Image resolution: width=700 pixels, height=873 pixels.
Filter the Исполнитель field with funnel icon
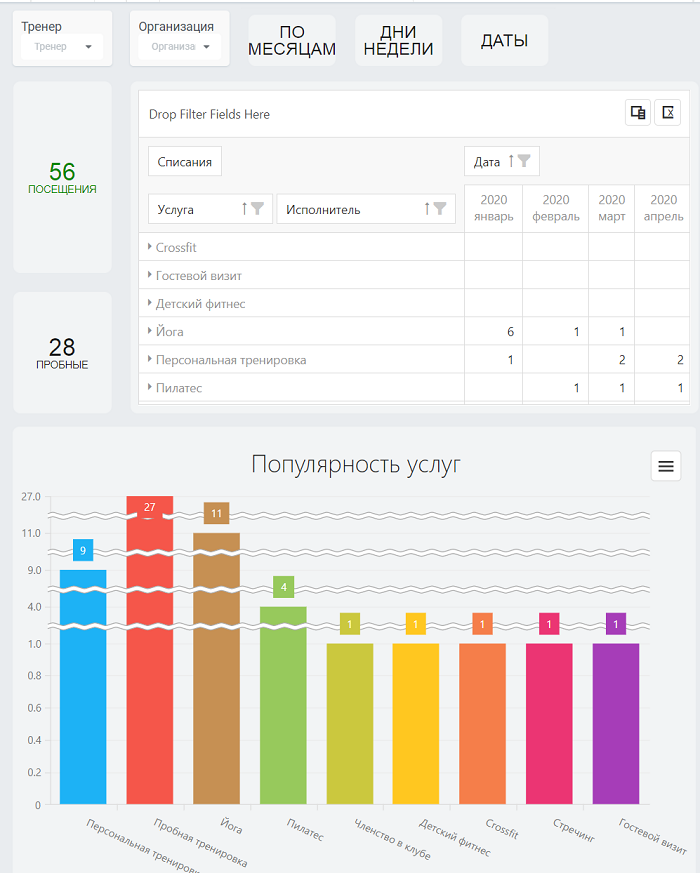[x=440, y=209]
